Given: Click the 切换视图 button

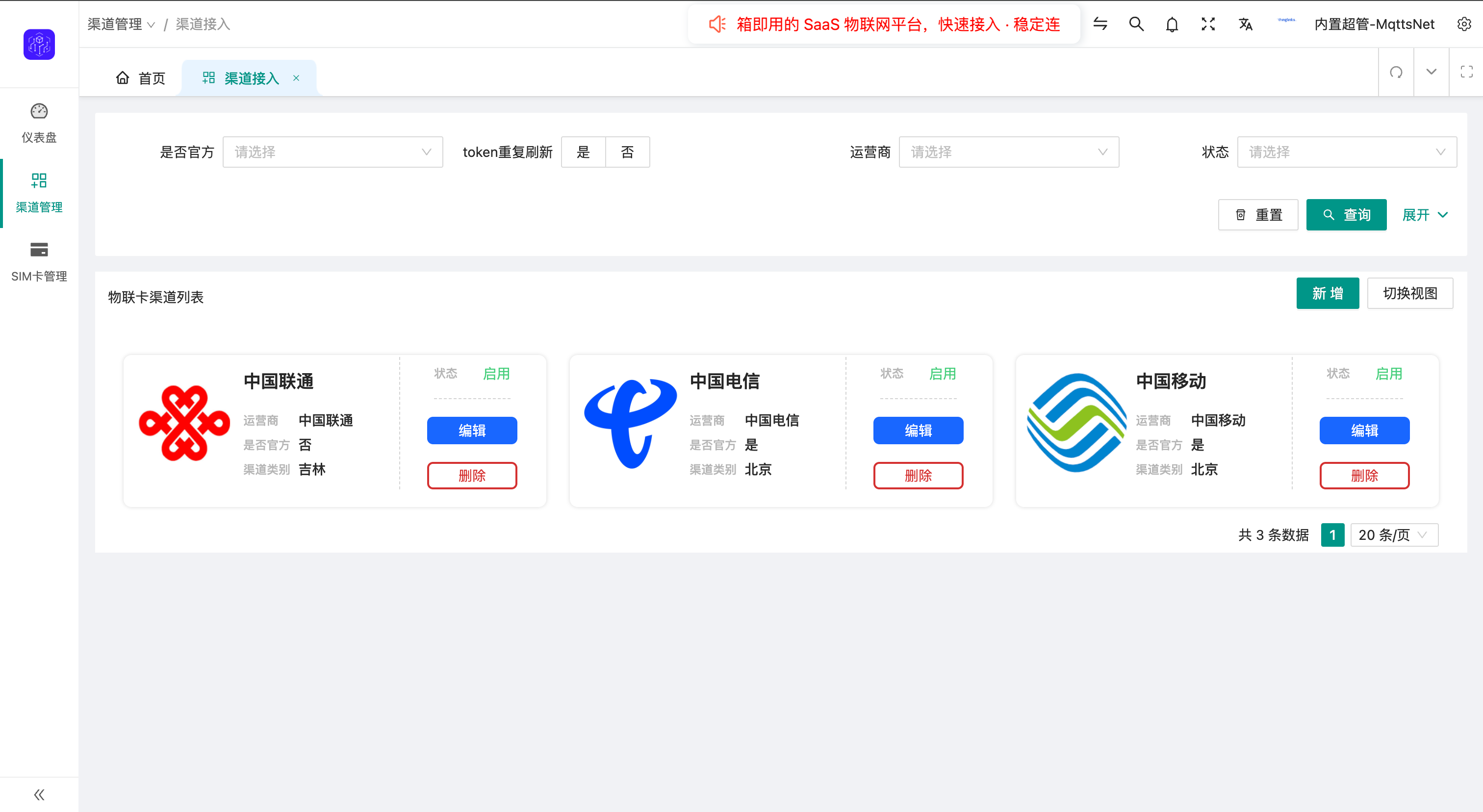Looking at the screenshot, I should (1410, 293).
